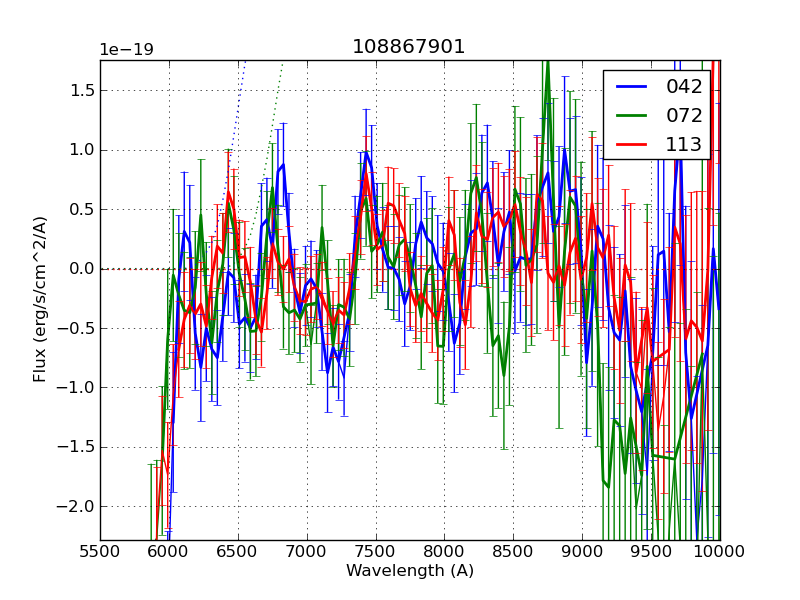
Task: Click the 5500 x-axis tick label
Action: pyautogui.click(x=100, y=550)
